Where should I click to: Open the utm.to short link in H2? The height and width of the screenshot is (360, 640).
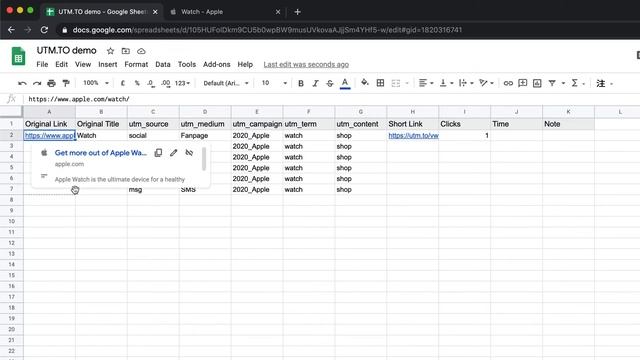click(x=413, y=136)
